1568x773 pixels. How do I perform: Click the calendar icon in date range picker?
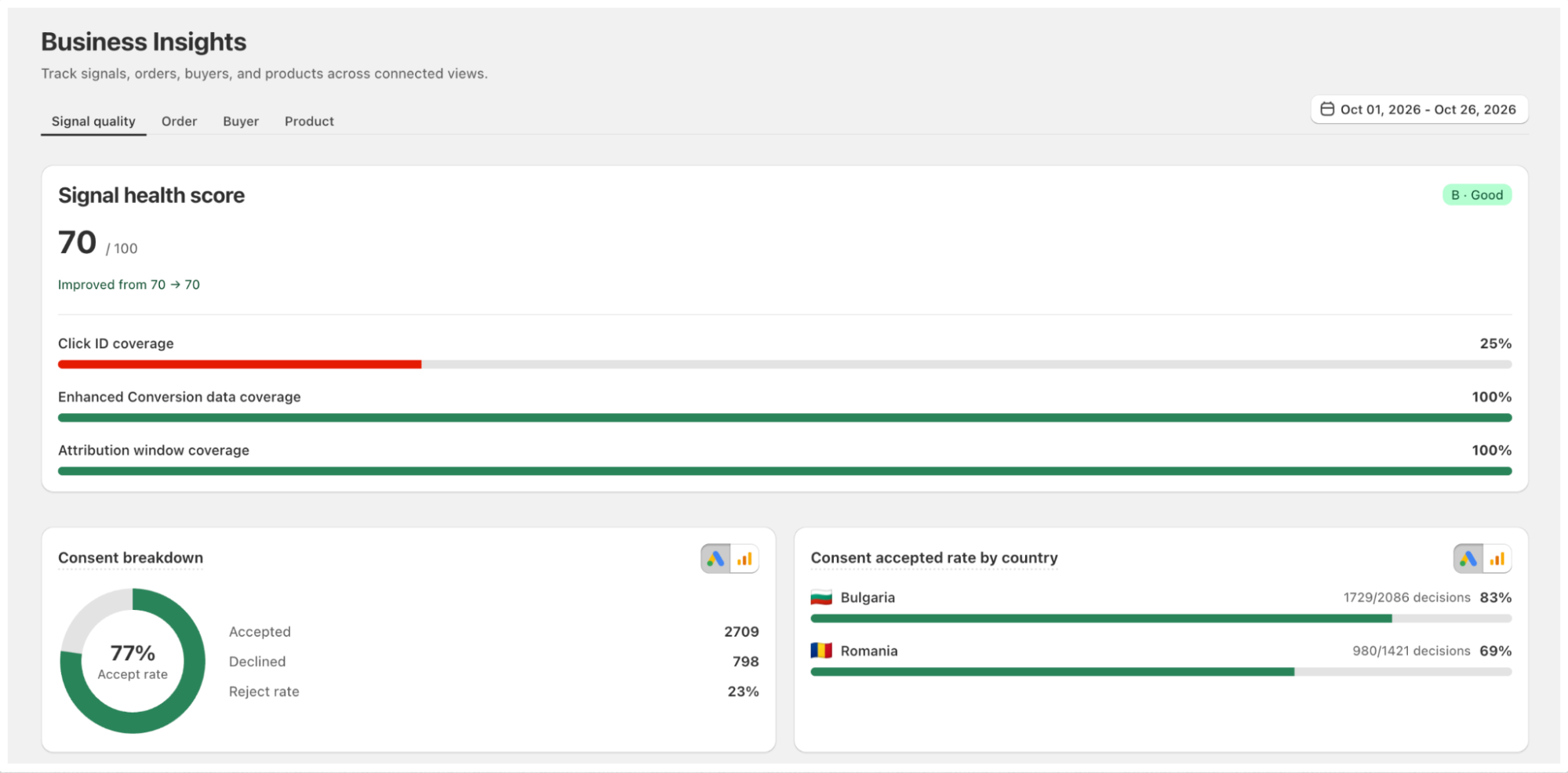[1327, 109]
